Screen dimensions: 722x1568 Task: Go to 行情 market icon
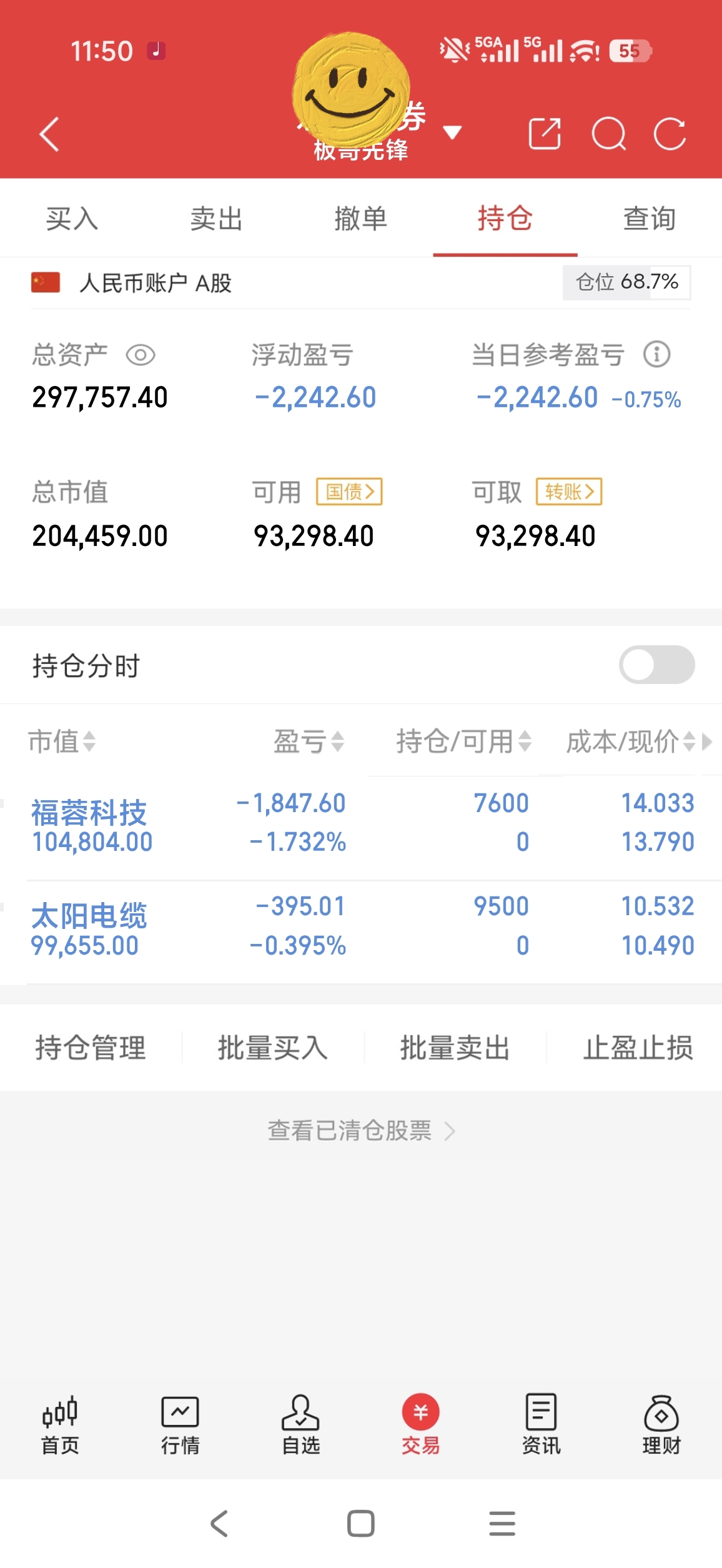(180, 1424)
